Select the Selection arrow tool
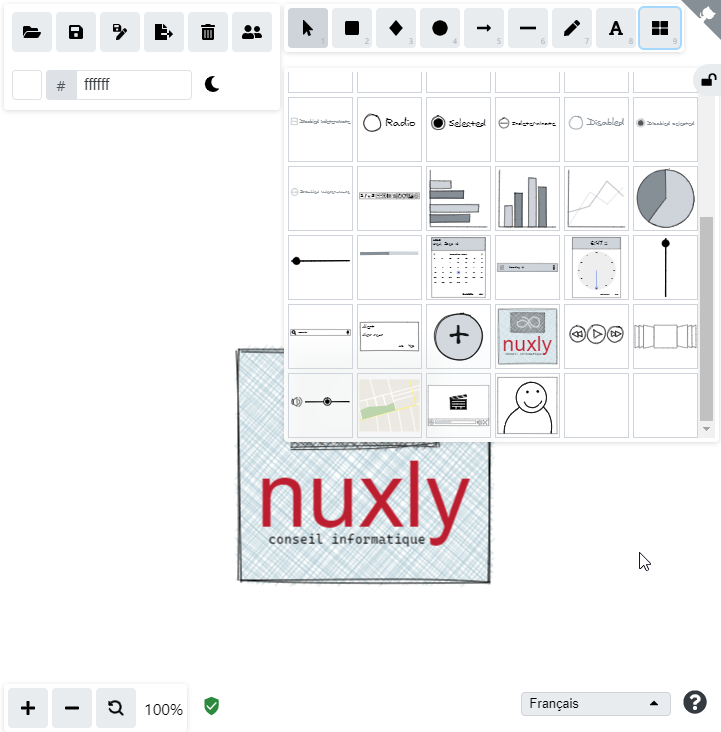Viewport: 721px width, 732px height. point(308,28)
